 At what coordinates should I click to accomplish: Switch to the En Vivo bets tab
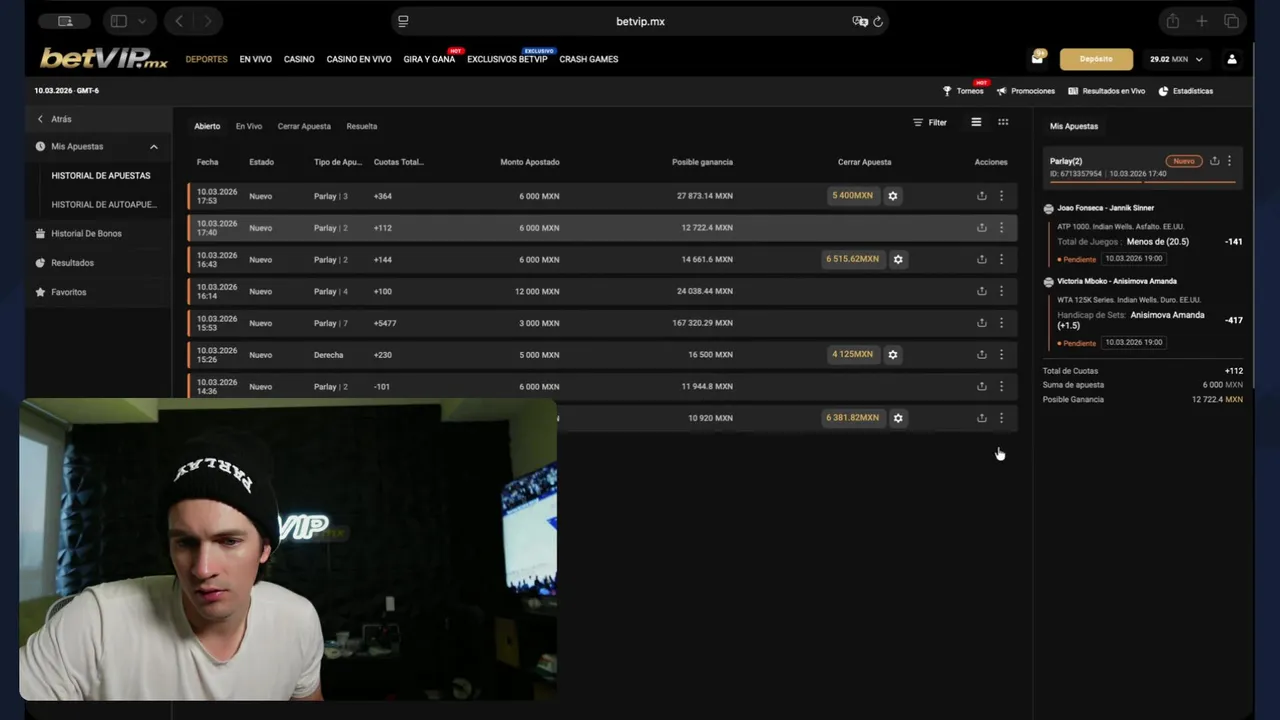tap(249, 126)
